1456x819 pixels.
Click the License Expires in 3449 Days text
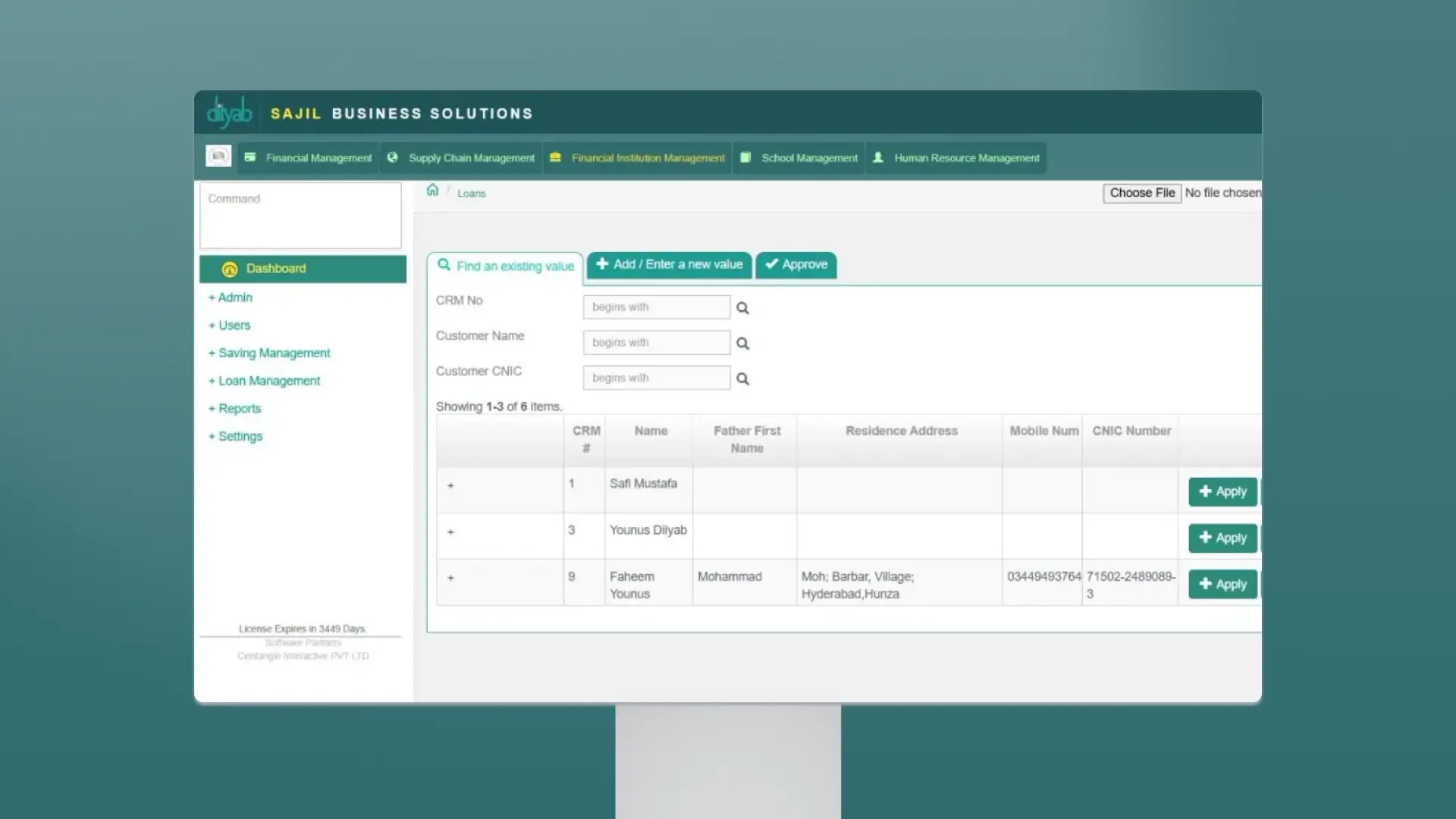pos(302,629)
